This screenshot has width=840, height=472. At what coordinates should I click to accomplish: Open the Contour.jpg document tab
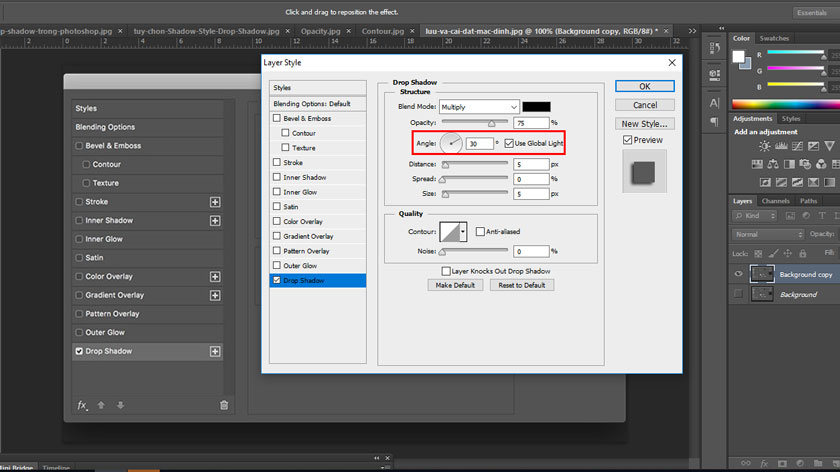click(382, 31)
